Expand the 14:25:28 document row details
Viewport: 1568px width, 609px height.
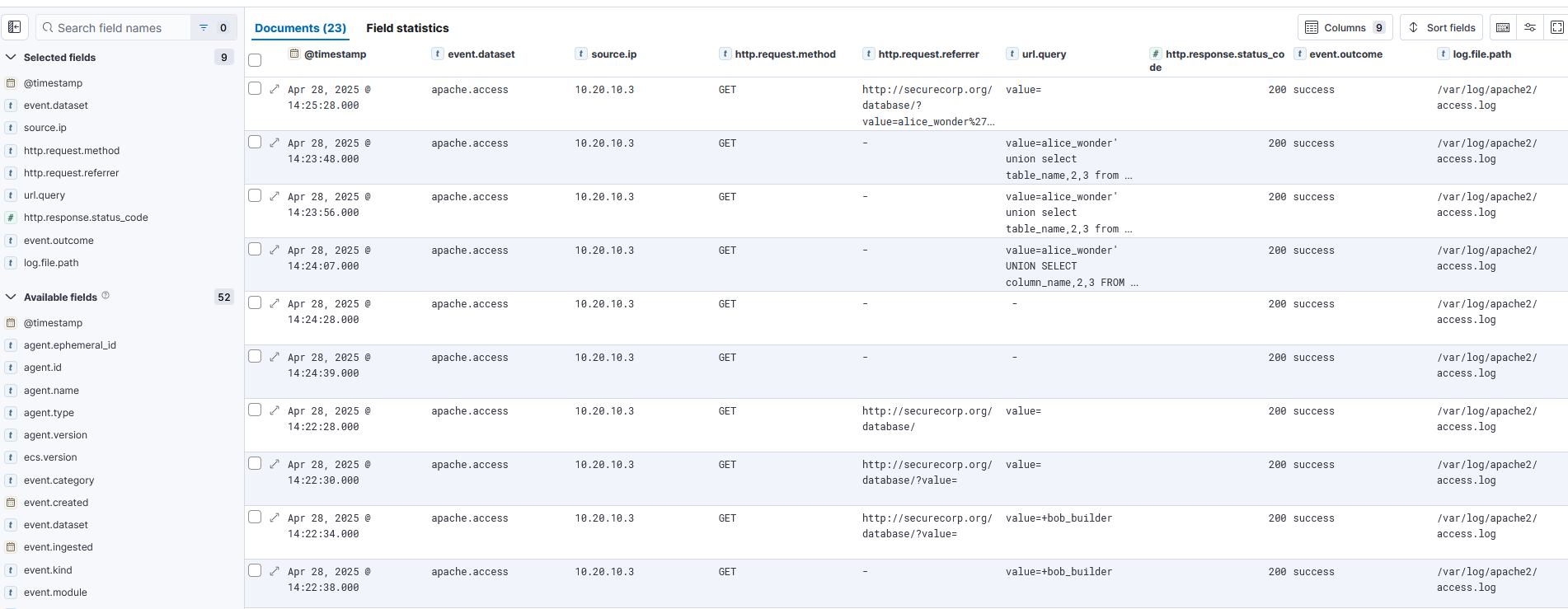pyautogui.click(x=275, y=89)
